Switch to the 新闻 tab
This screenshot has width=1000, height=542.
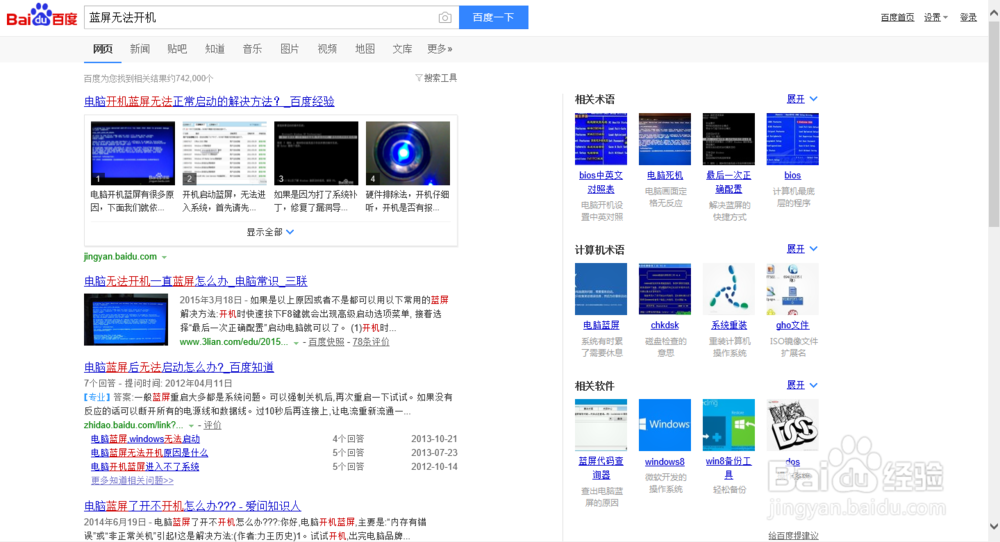point(140,49)
